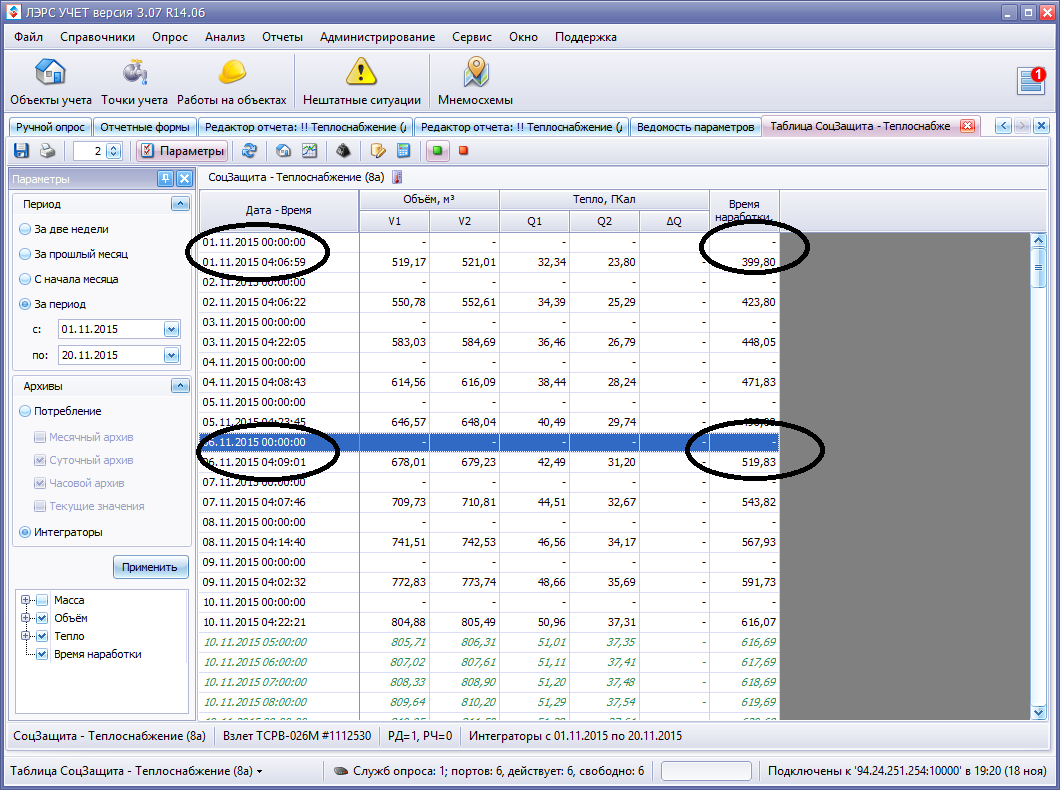Open Нештатные ситуации warning icon
Screen dimensions: 1060x790
click(x=362, y=82)
